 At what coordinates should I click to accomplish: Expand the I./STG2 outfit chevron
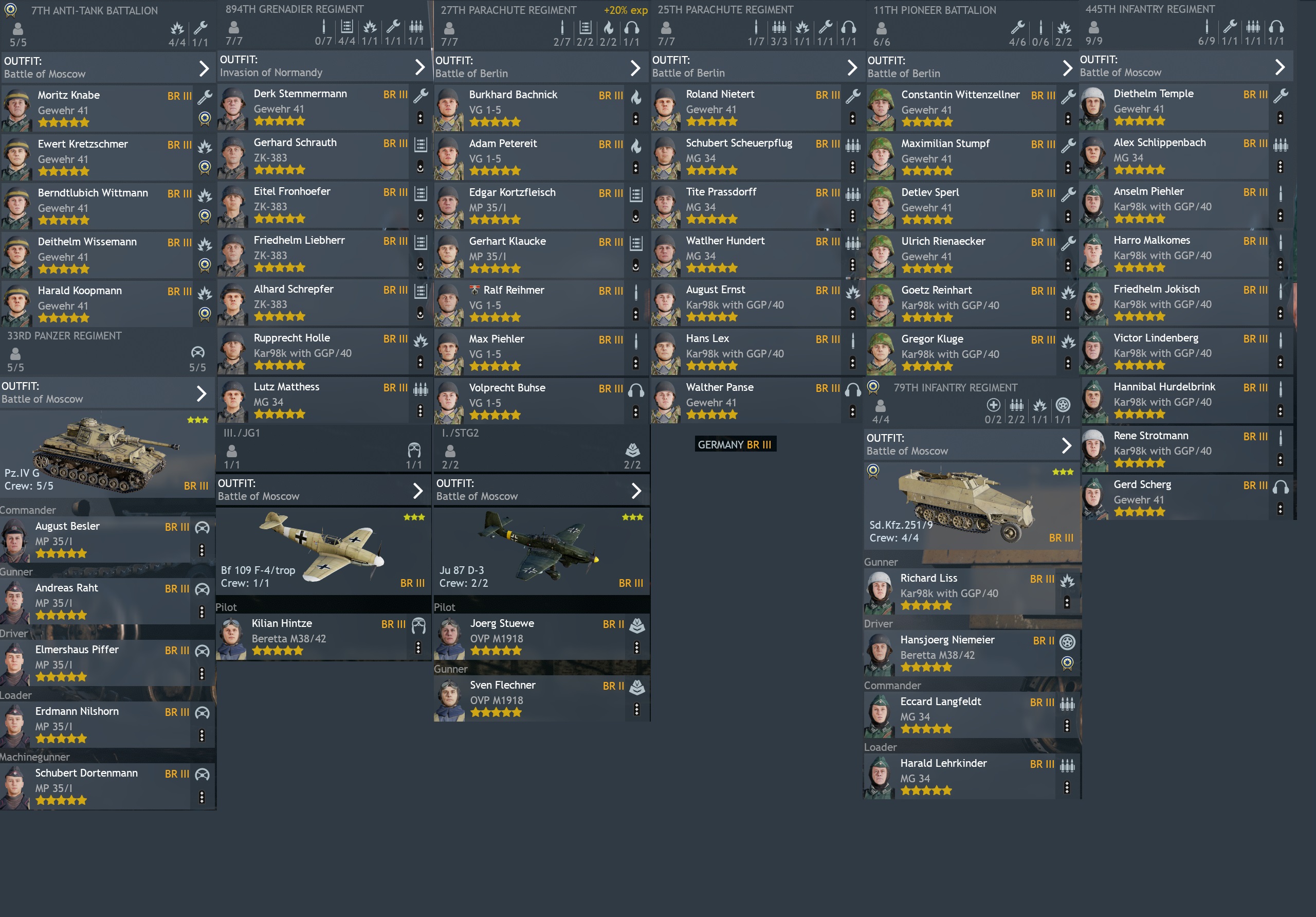(636, 490)
